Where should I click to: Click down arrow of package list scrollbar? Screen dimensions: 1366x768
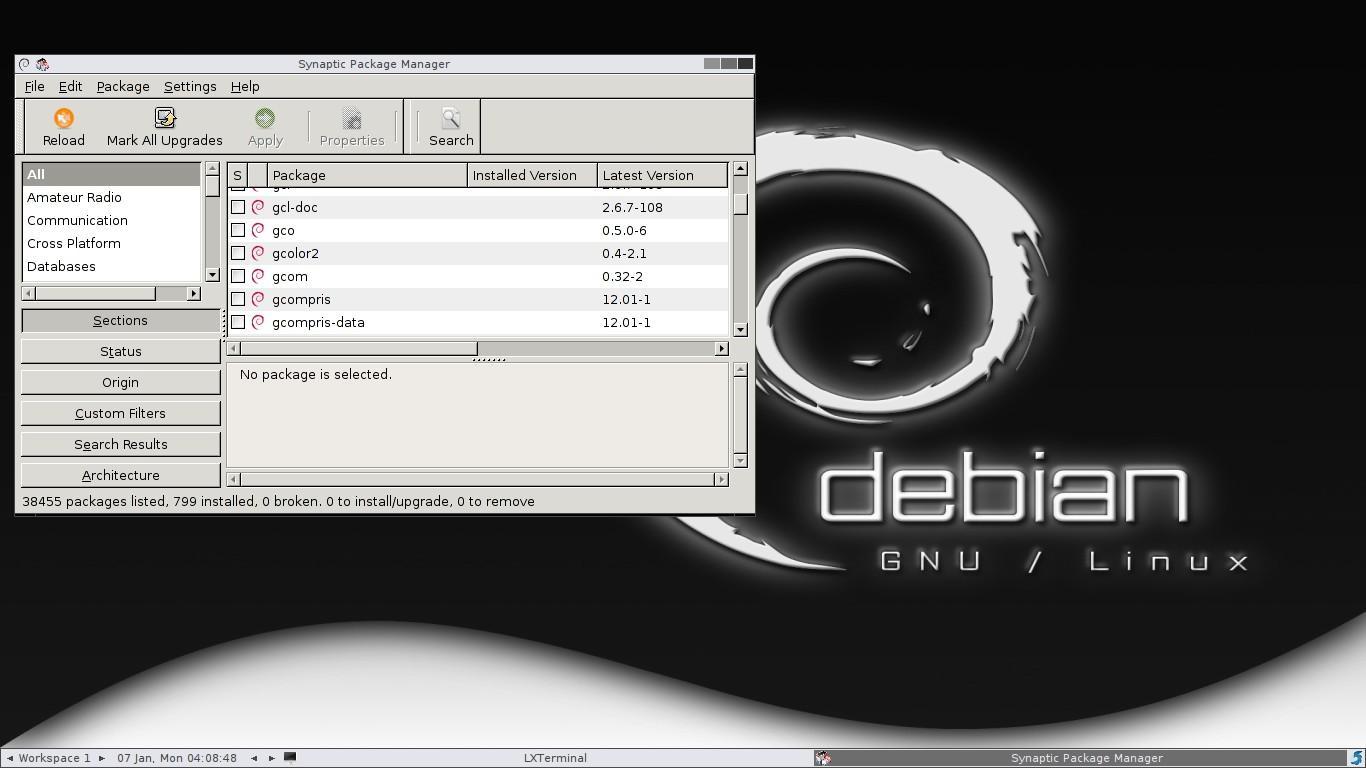[740, 329]
